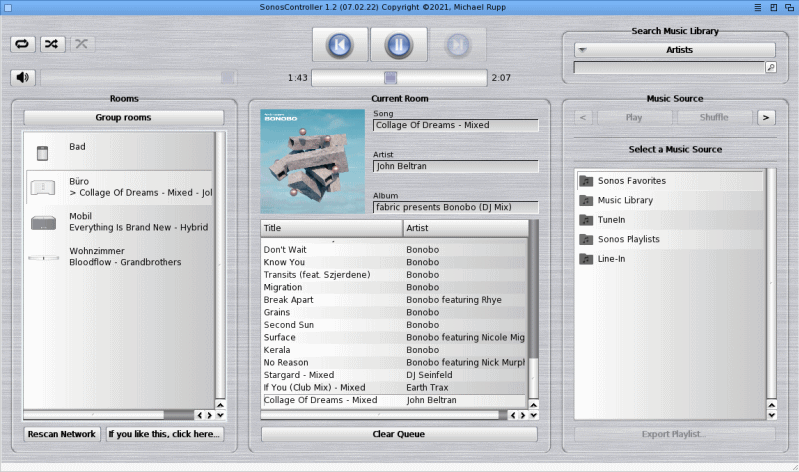Sort the queue by Title column
Viewport: 799px width, 472px height.
(x=331, y=228)
